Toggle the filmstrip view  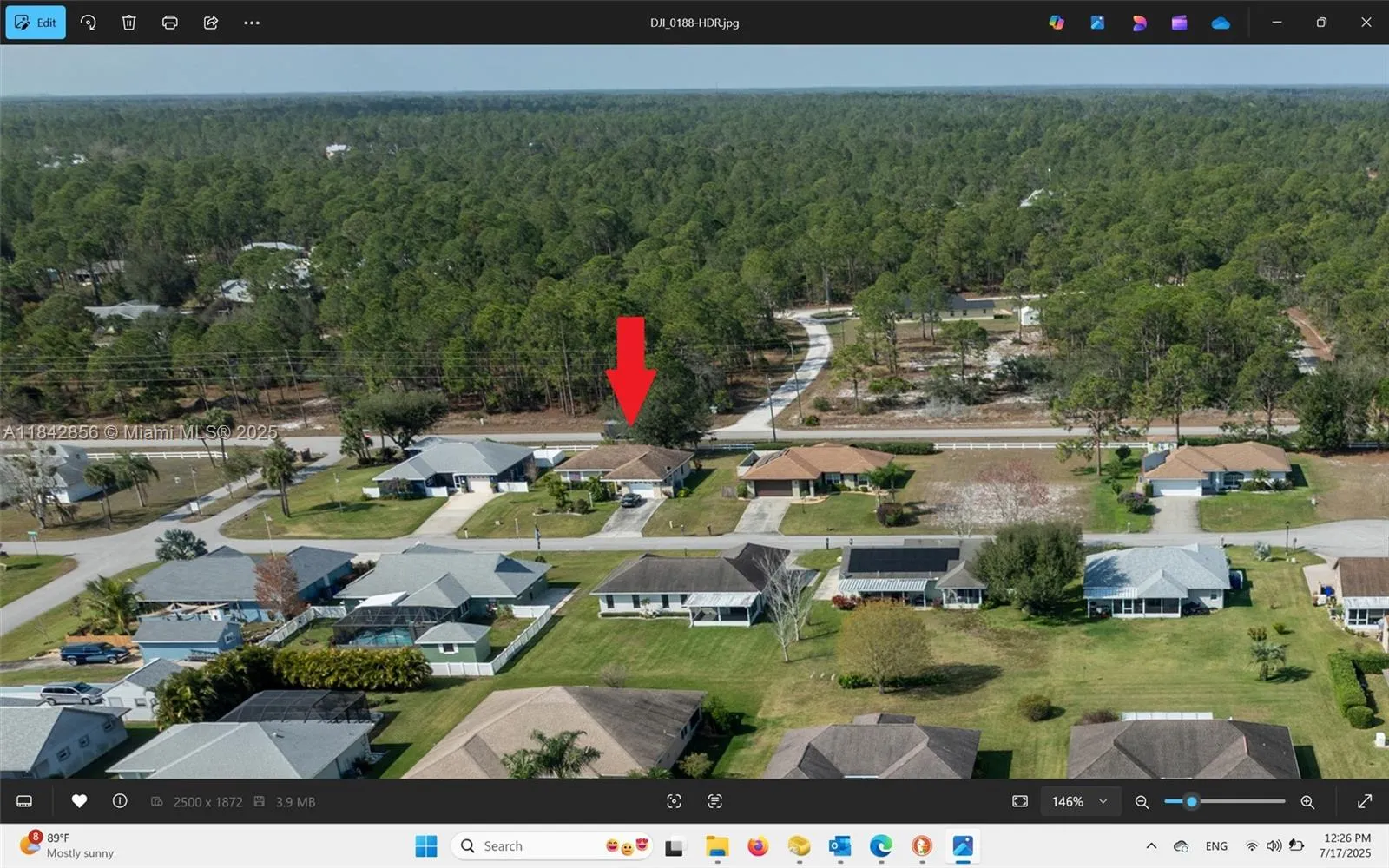pos(24,801)
